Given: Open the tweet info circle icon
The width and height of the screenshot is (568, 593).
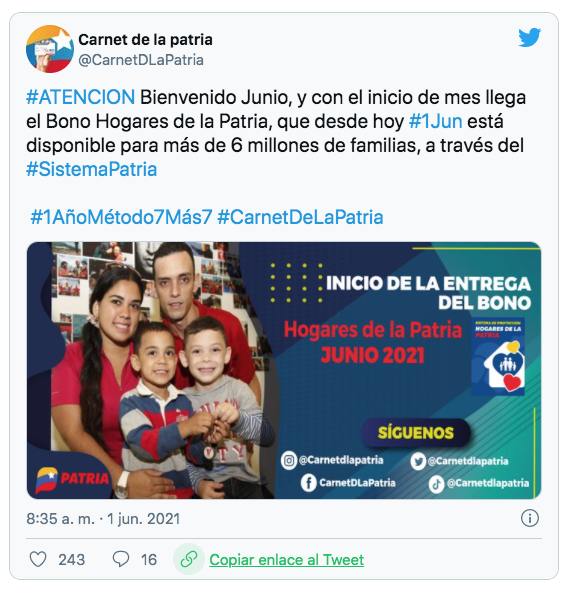Looking at the screenshot, I should (x=529, y=518).
